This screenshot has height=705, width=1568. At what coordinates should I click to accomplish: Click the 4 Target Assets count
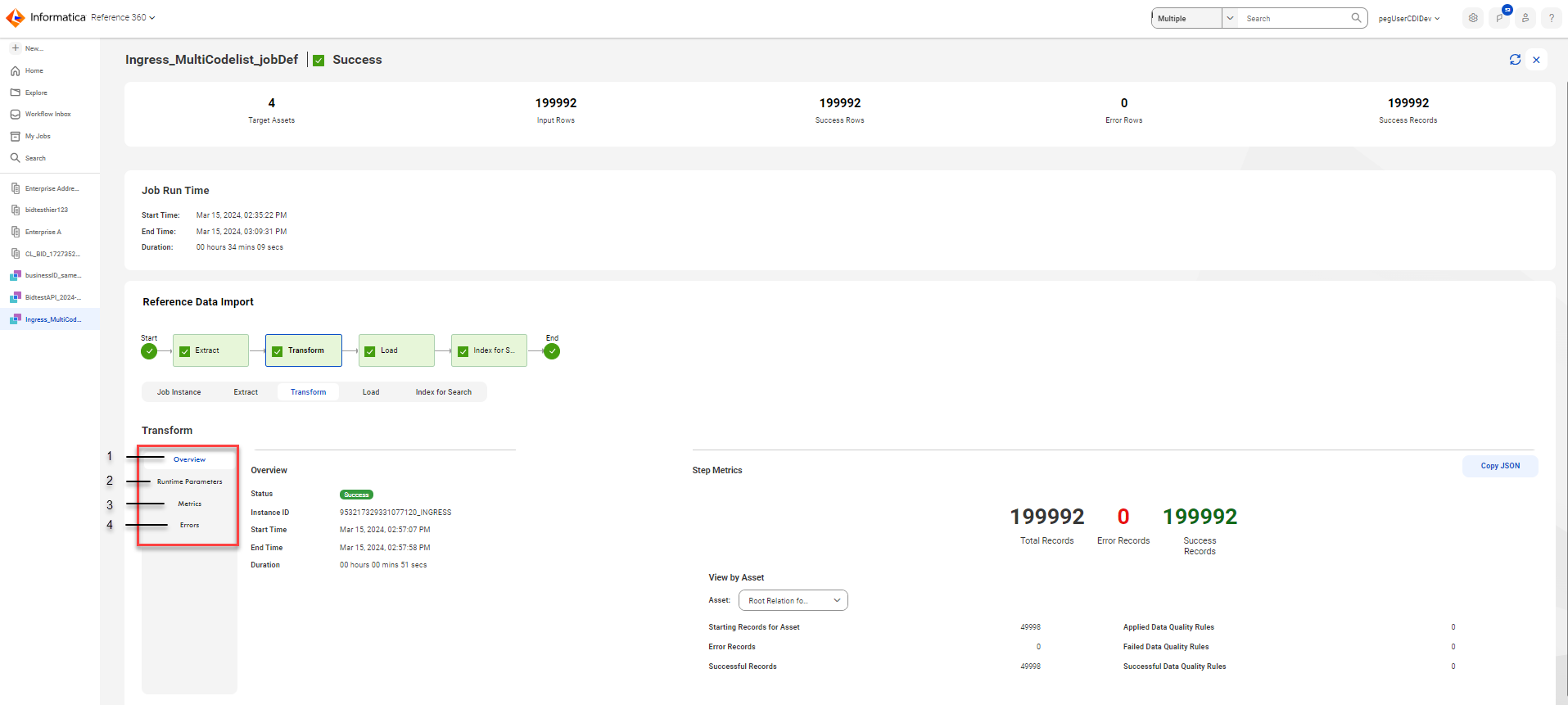click(272, 103)
